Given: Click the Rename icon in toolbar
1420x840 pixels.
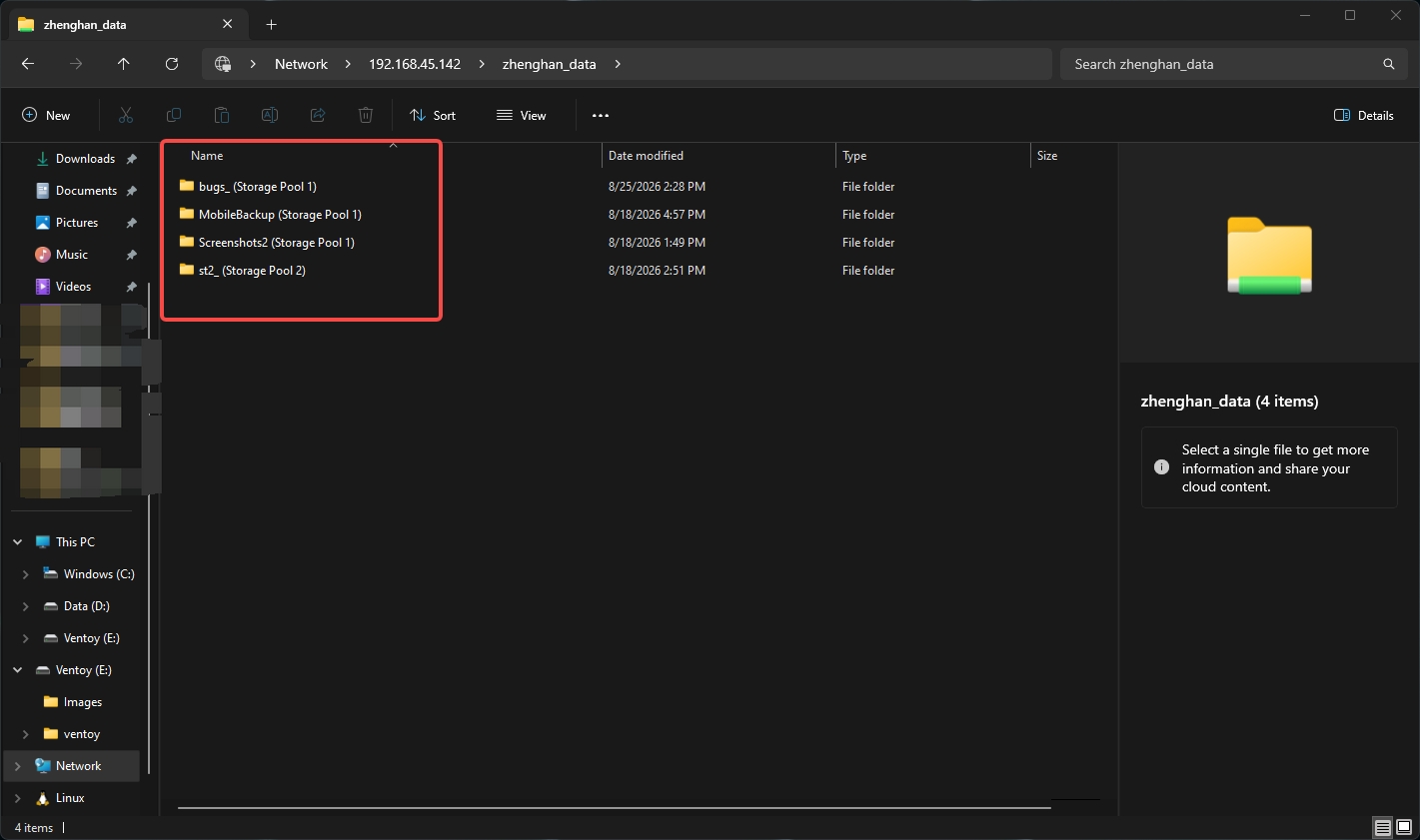Looking at the screenshot, I should tap(270, 116).
